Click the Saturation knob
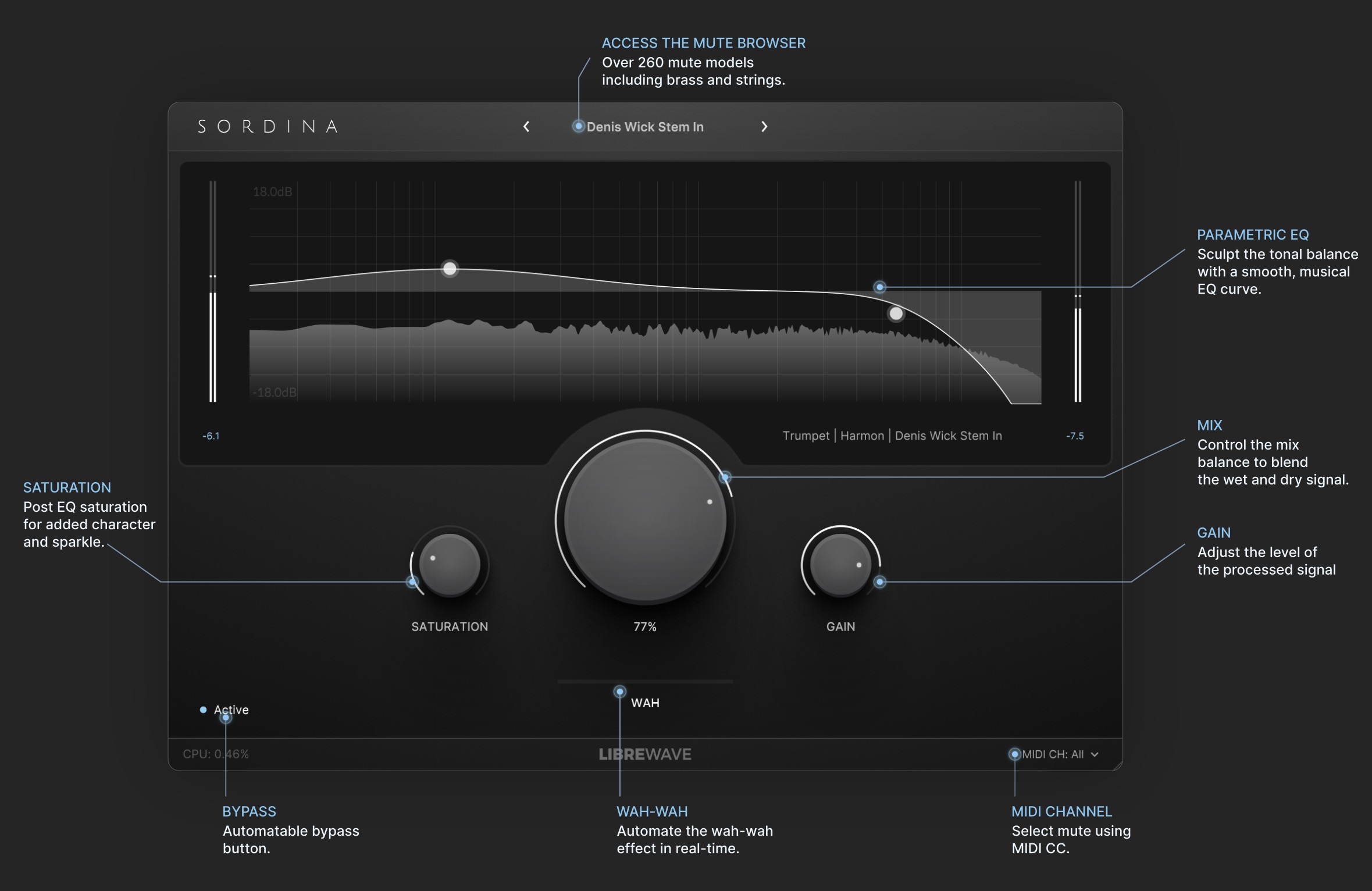 (450, 565)
